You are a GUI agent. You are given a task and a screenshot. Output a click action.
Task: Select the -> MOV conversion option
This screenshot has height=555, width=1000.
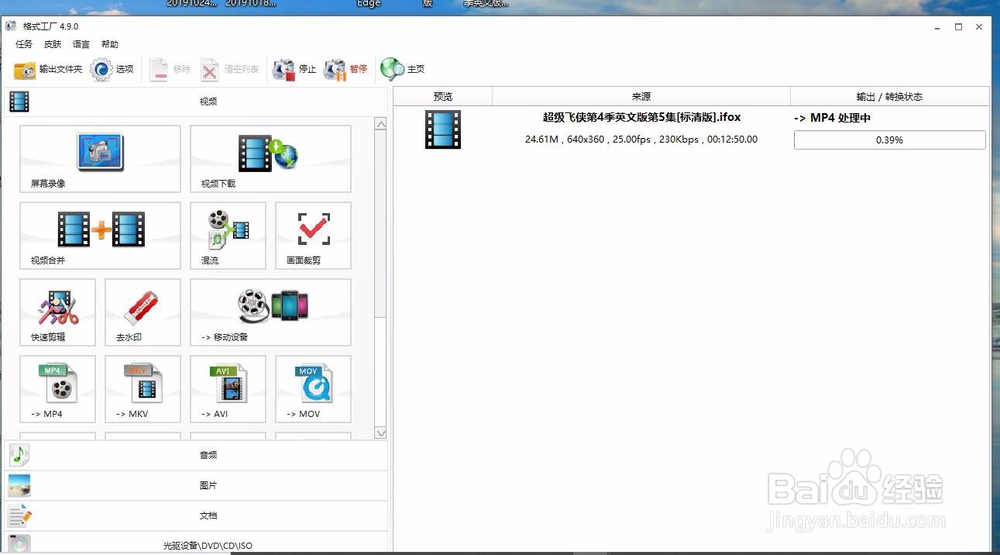click(x=313, y=389)
